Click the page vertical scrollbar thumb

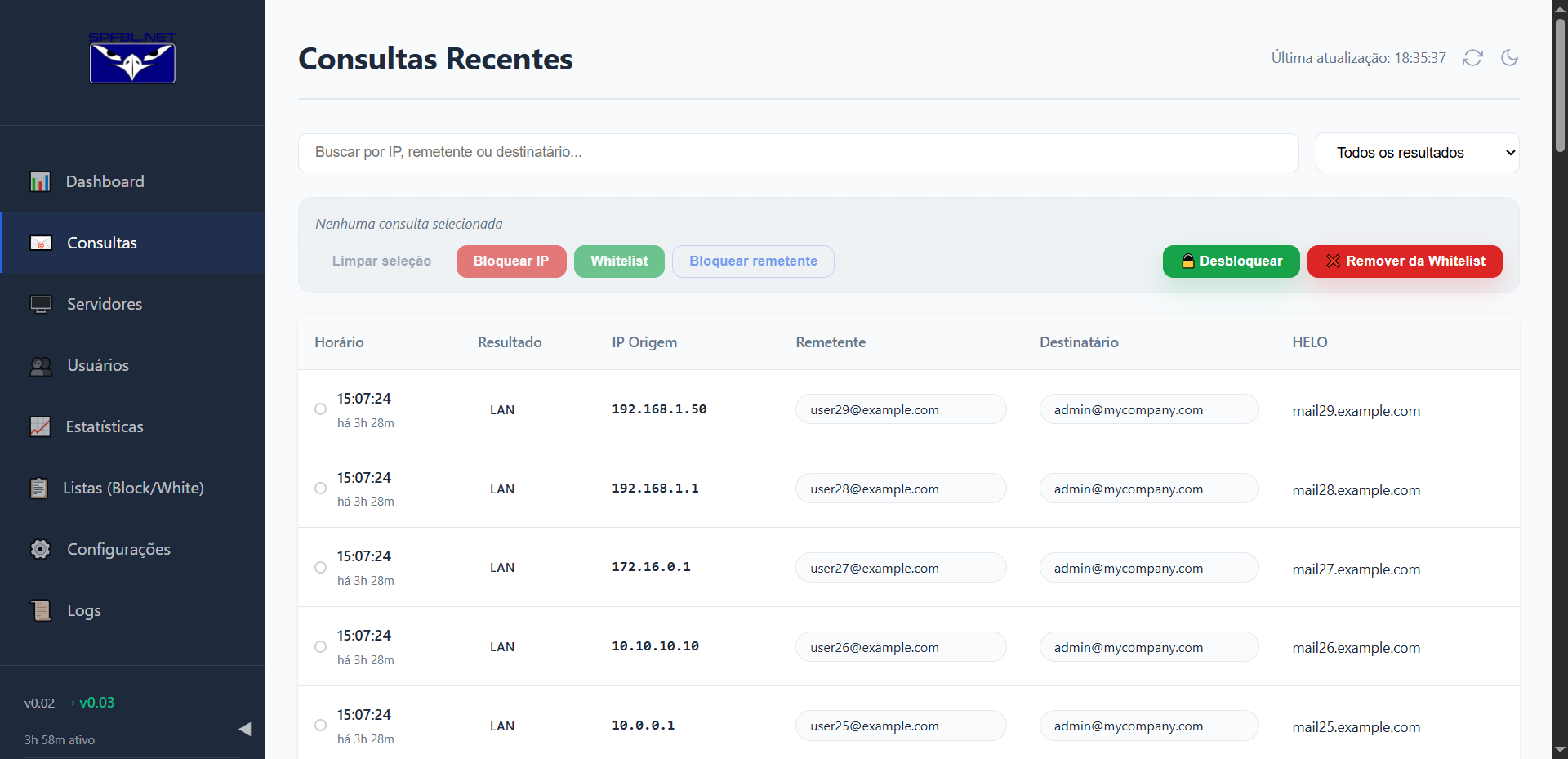click(1560, 86)
